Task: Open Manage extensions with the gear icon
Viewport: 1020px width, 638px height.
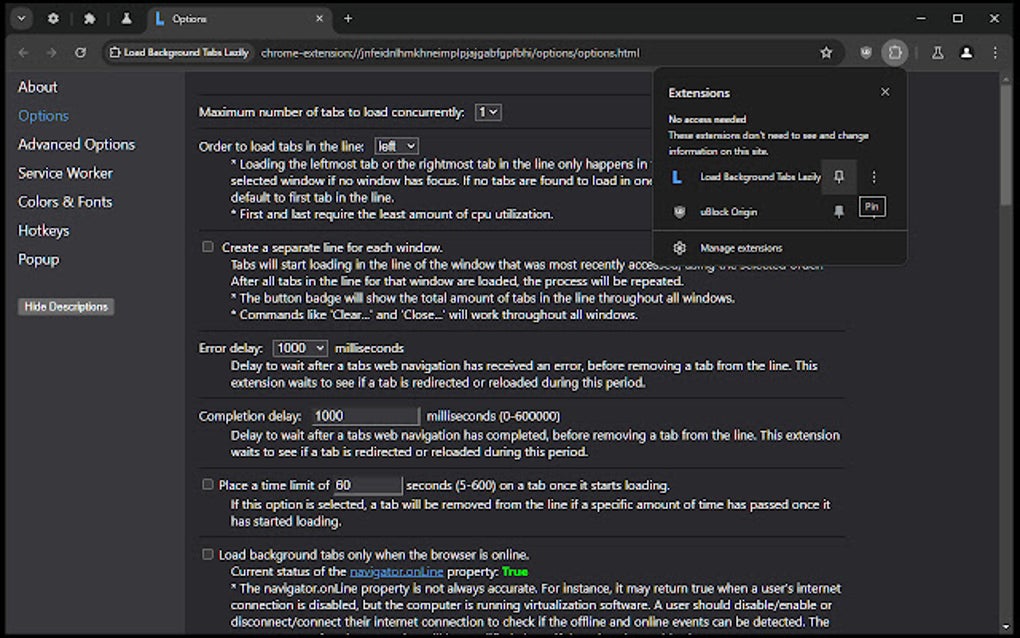Action: (x=680, y=247)
